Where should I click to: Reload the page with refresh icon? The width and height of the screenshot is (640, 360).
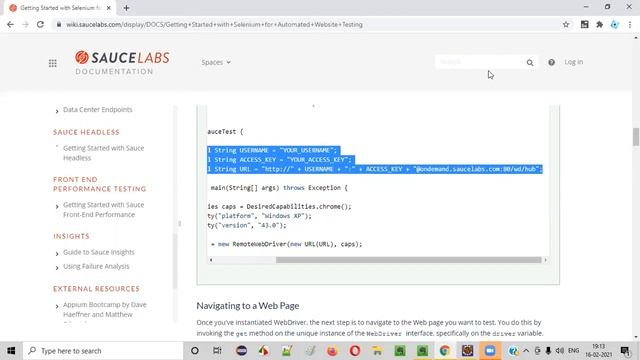(40, 24)
